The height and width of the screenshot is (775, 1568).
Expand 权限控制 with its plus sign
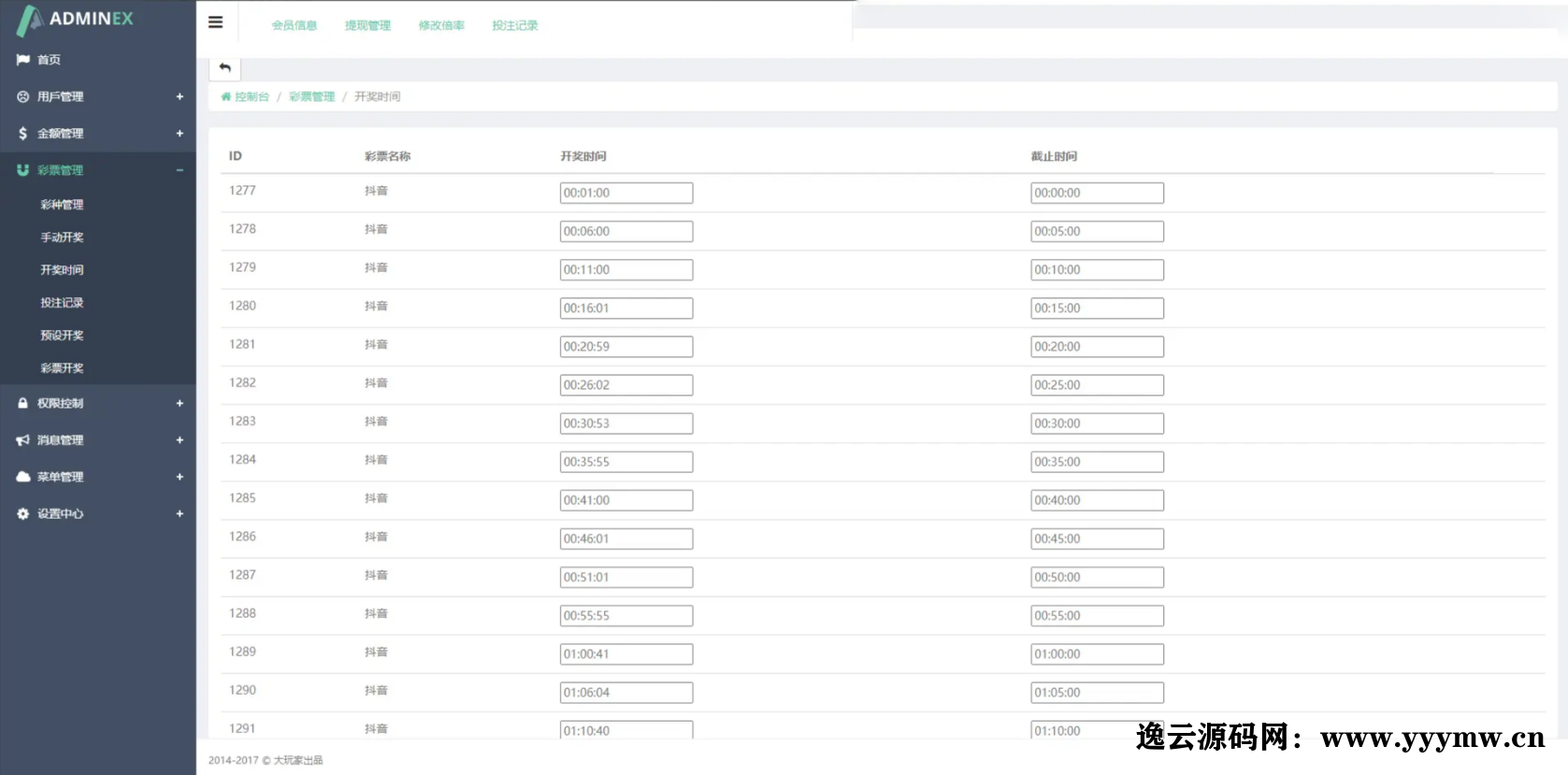point(180,403)
